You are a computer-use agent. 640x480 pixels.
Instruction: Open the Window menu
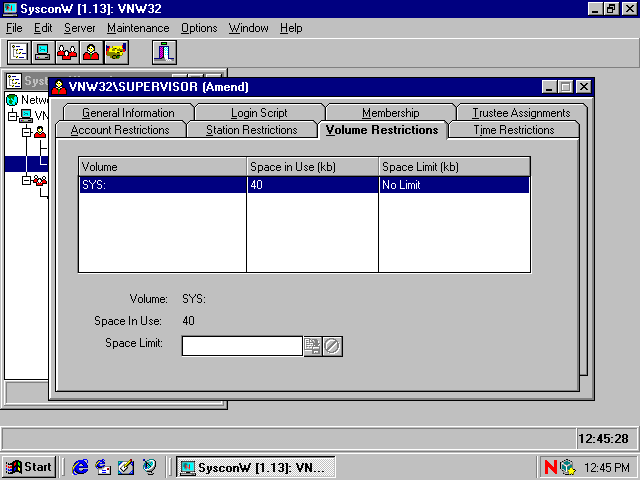249,28
